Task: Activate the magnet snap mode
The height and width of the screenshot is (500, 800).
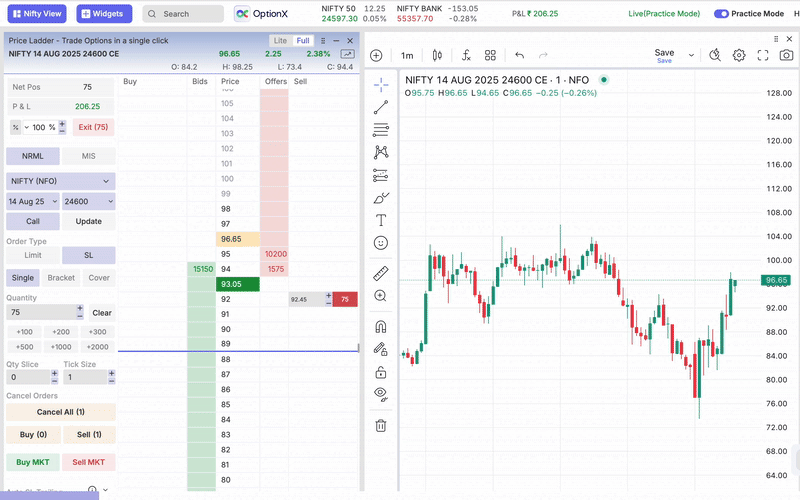Action: [x=380, y=326]
